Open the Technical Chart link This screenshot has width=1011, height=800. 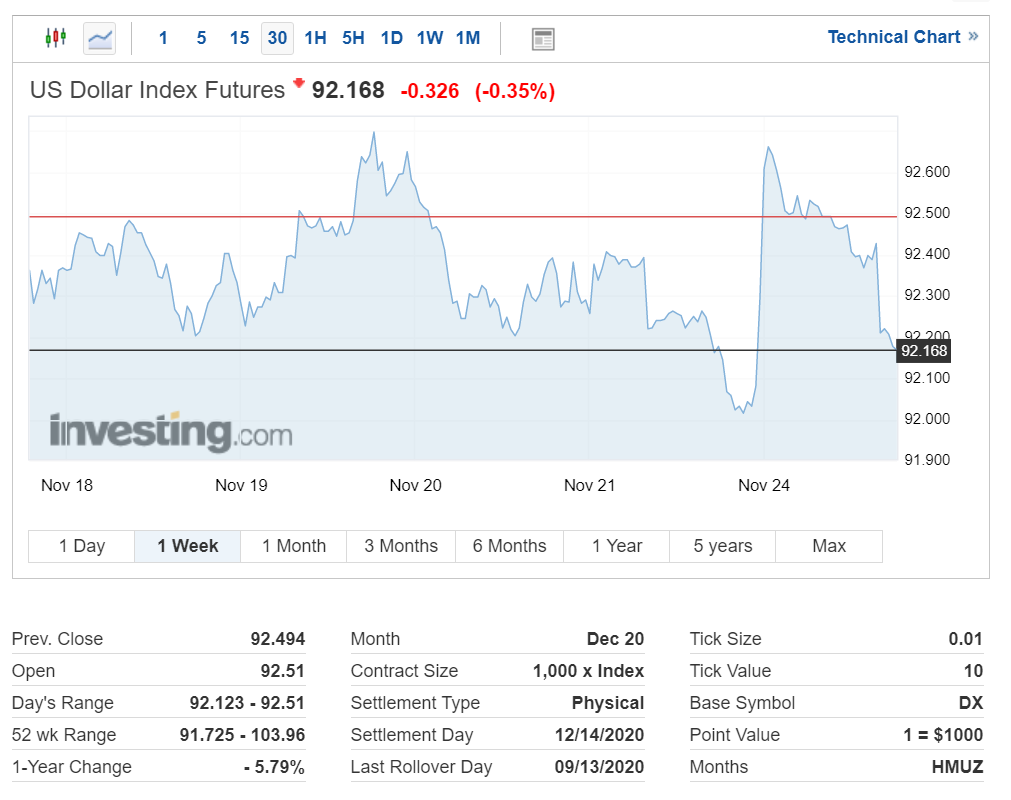point(894,37)
